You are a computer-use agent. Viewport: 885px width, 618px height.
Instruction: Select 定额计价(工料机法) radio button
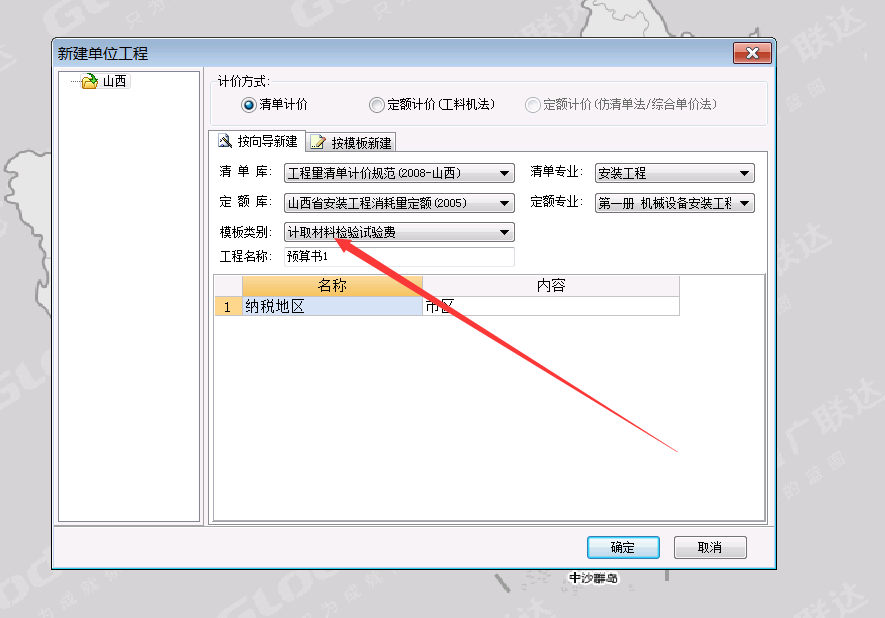point(376,104)
